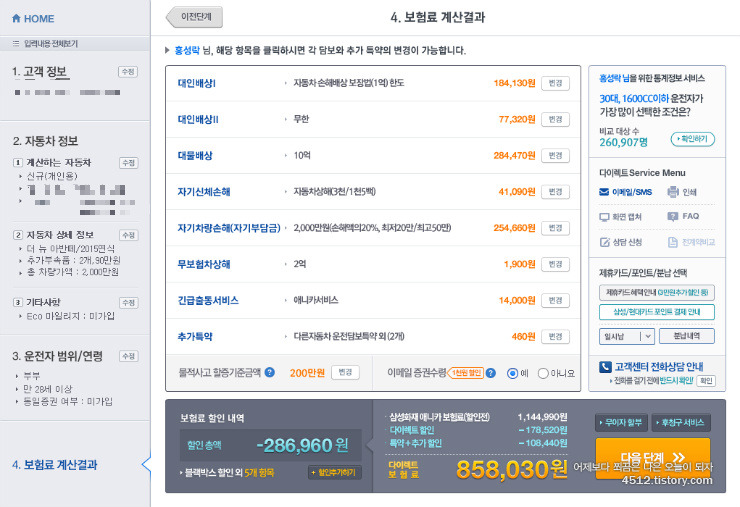The height and width of the screenshot is (507, 740).
Task: Open the 대인배상I coverage link
Action: [196, 83]
